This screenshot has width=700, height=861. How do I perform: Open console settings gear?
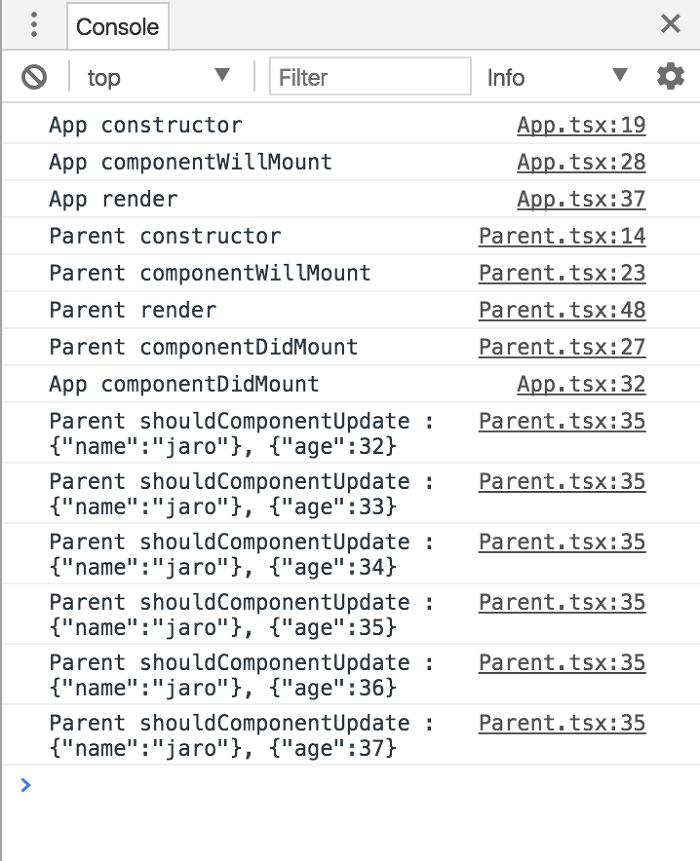tap(670, 76)
